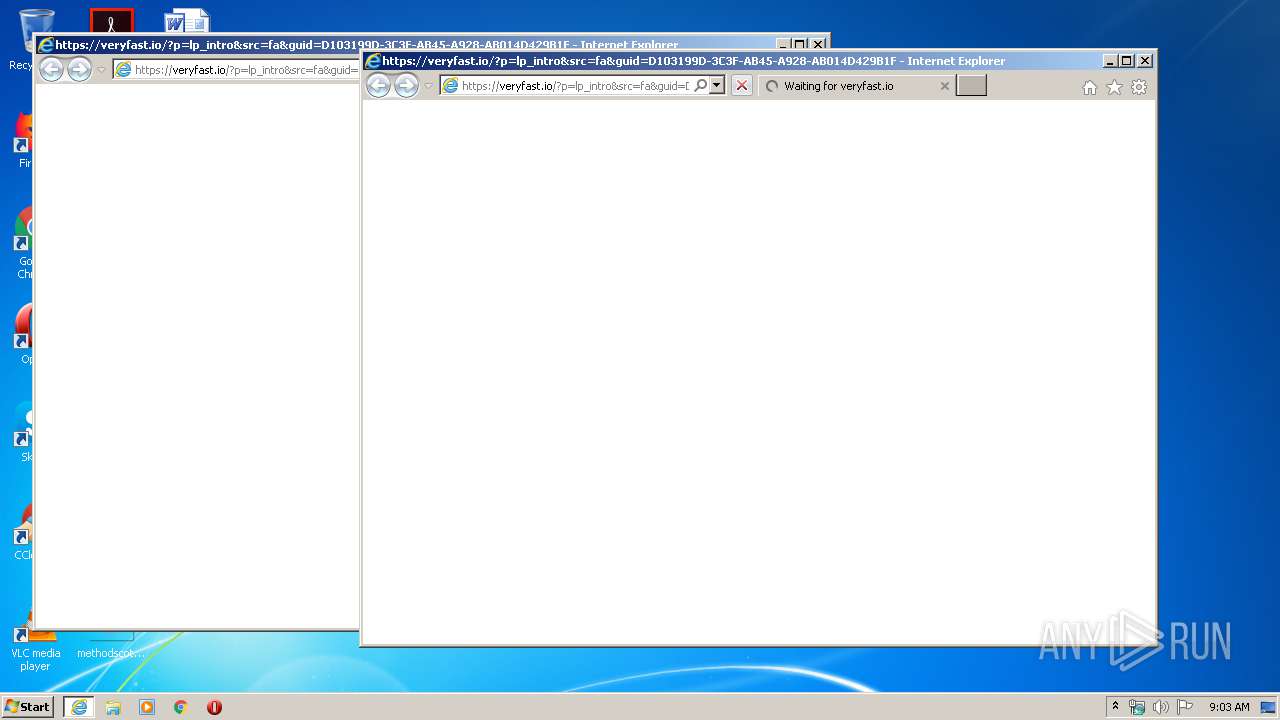Open a new tab in front IE window
Viewport: 1280px width, 720px height.
pyautogui.click(x=971, y=86)
